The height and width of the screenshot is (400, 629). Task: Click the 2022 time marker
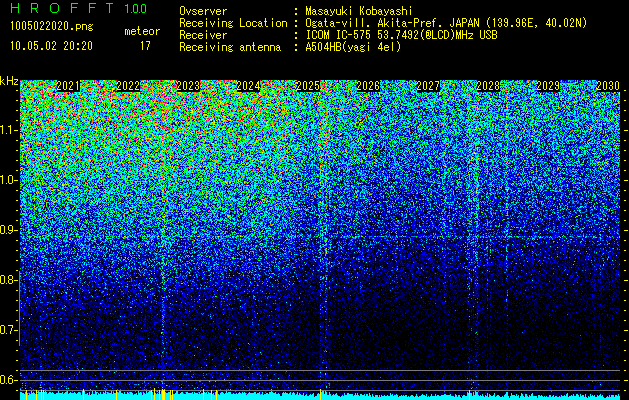point(128,86)
